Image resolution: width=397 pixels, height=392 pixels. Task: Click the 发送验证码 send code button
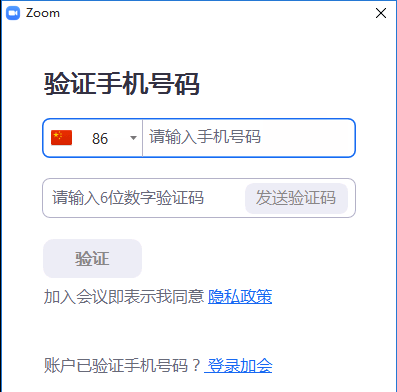[296, 198]
